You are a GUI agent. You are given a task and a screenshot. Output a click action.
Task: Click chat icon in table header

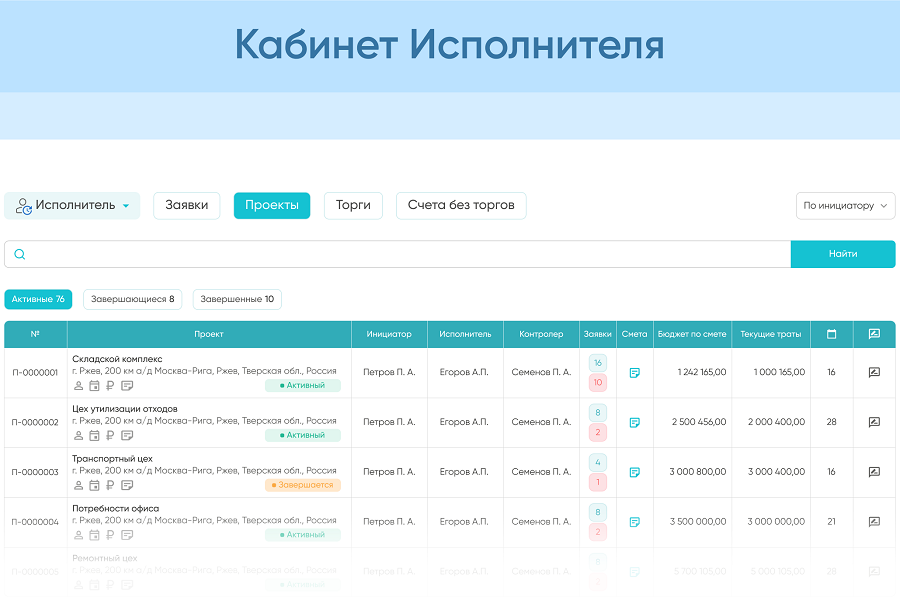pyautogui.click(x=874, y=334)
